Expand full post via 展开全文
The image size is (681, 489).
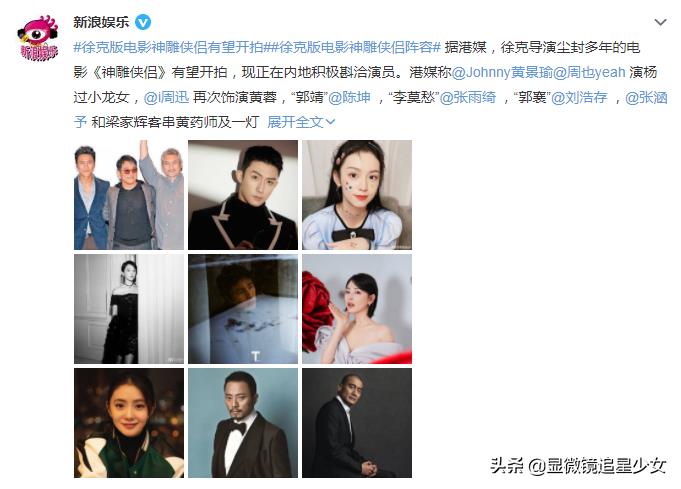[301, 122]
